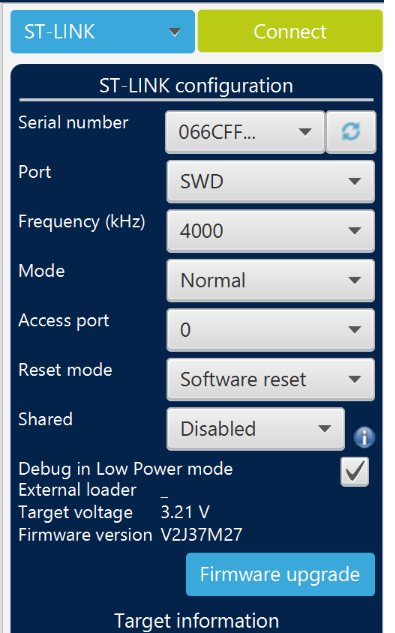Click the Reset mode label
The width and height of the screenshot is (395, 633).
pyautogui.click(x=65, y=370)
